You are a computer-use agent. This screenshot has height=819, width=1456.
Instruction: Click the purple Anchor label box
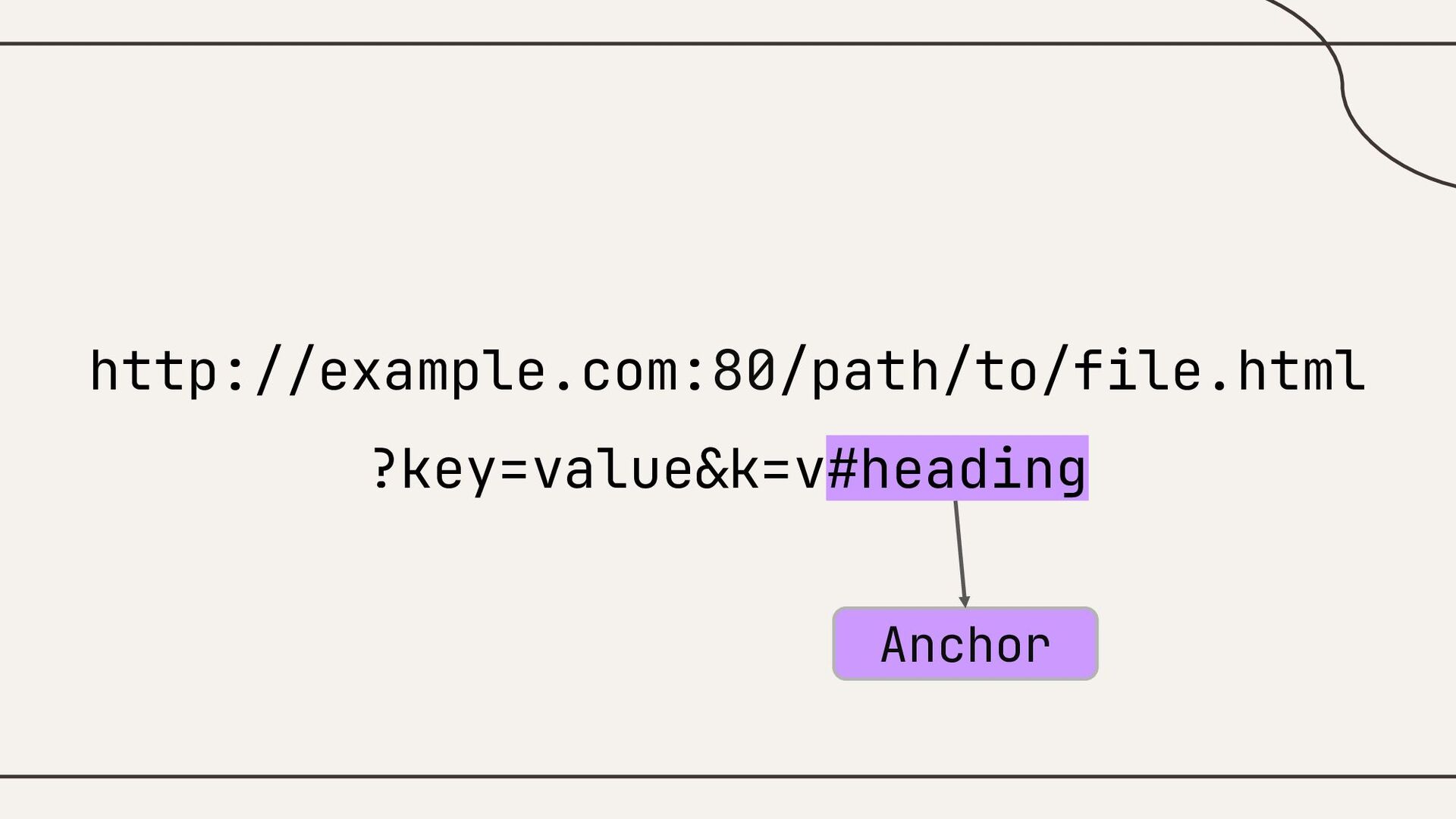pos(965,644)
